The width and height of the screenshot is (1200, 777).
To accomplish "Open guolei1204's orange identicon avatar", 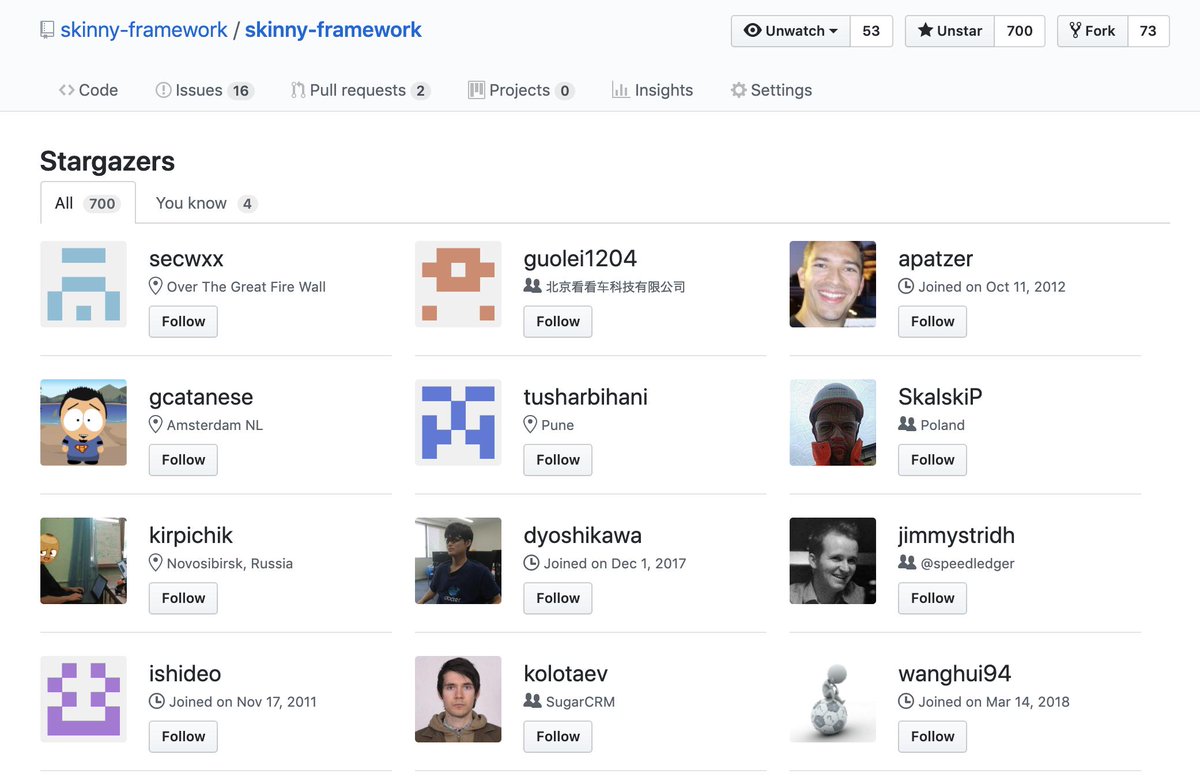I will coord(458,284).
